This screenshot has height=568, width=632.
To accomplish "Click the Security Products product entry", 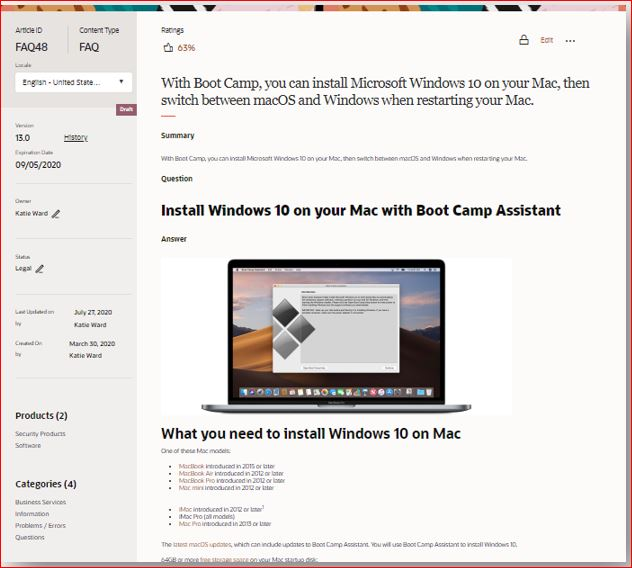I will click(40, 434).
